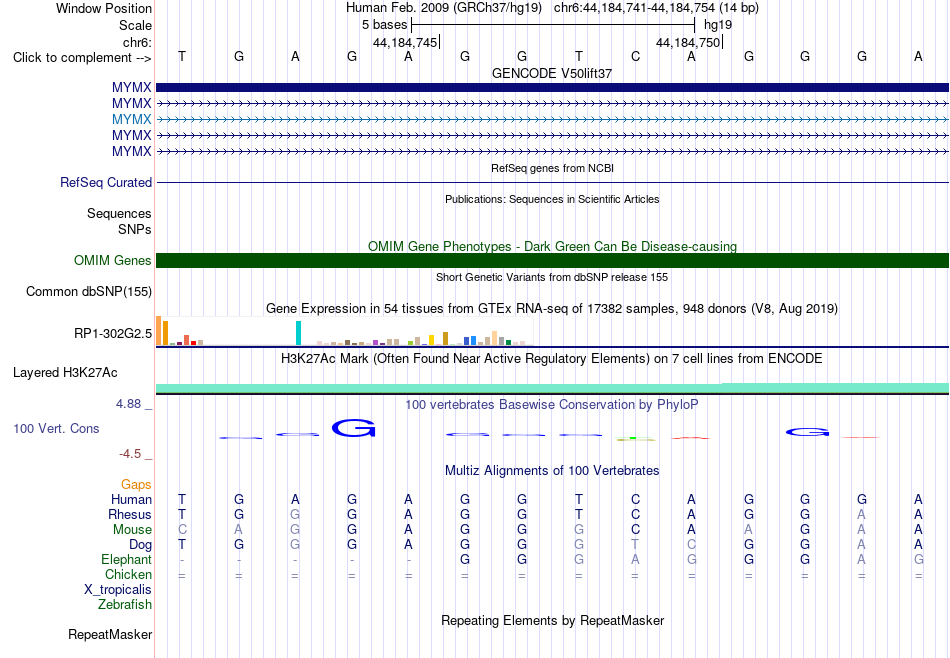Select the Chicken species row label
The image size is (950, 658).
coord(128,574)
